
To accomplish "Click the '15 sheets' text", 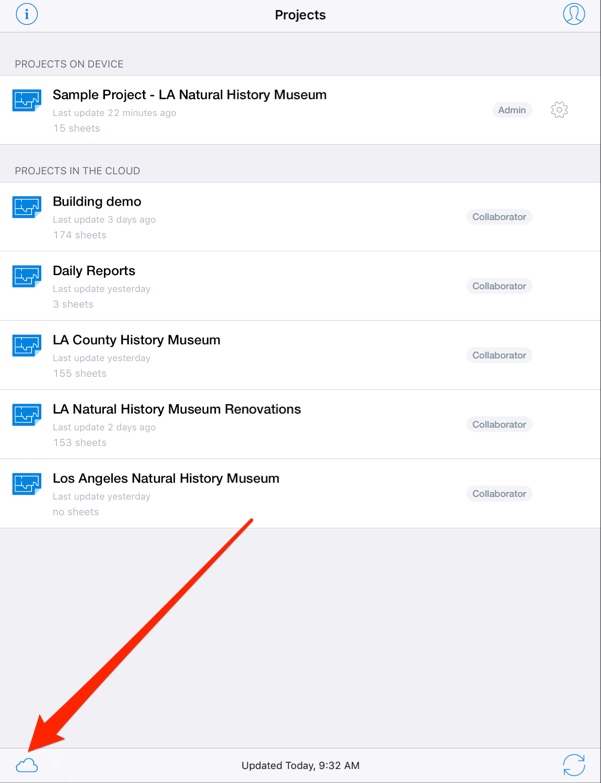I will tap(76, 128).
